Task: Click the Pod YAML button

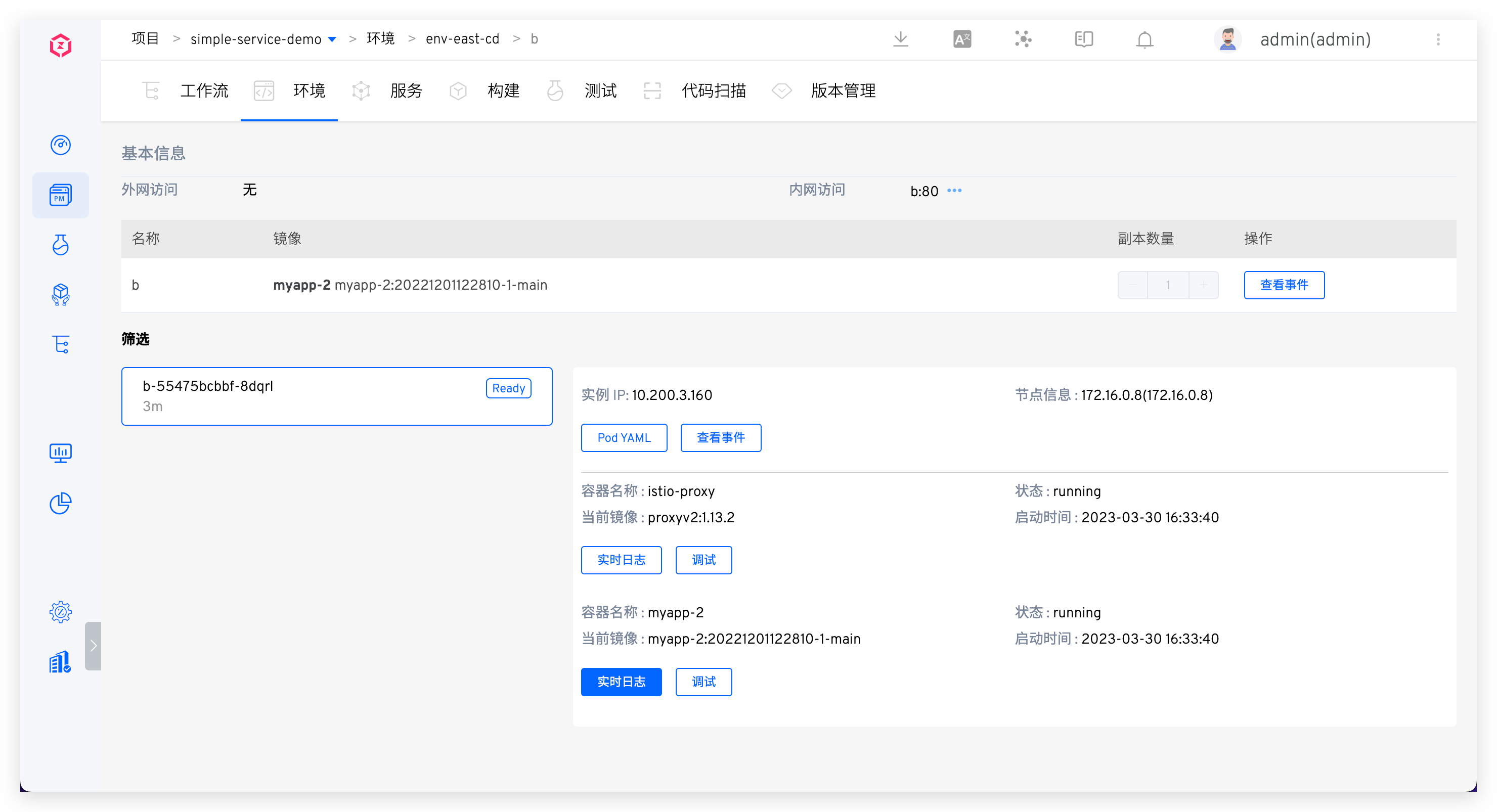Action: point(624,437)
